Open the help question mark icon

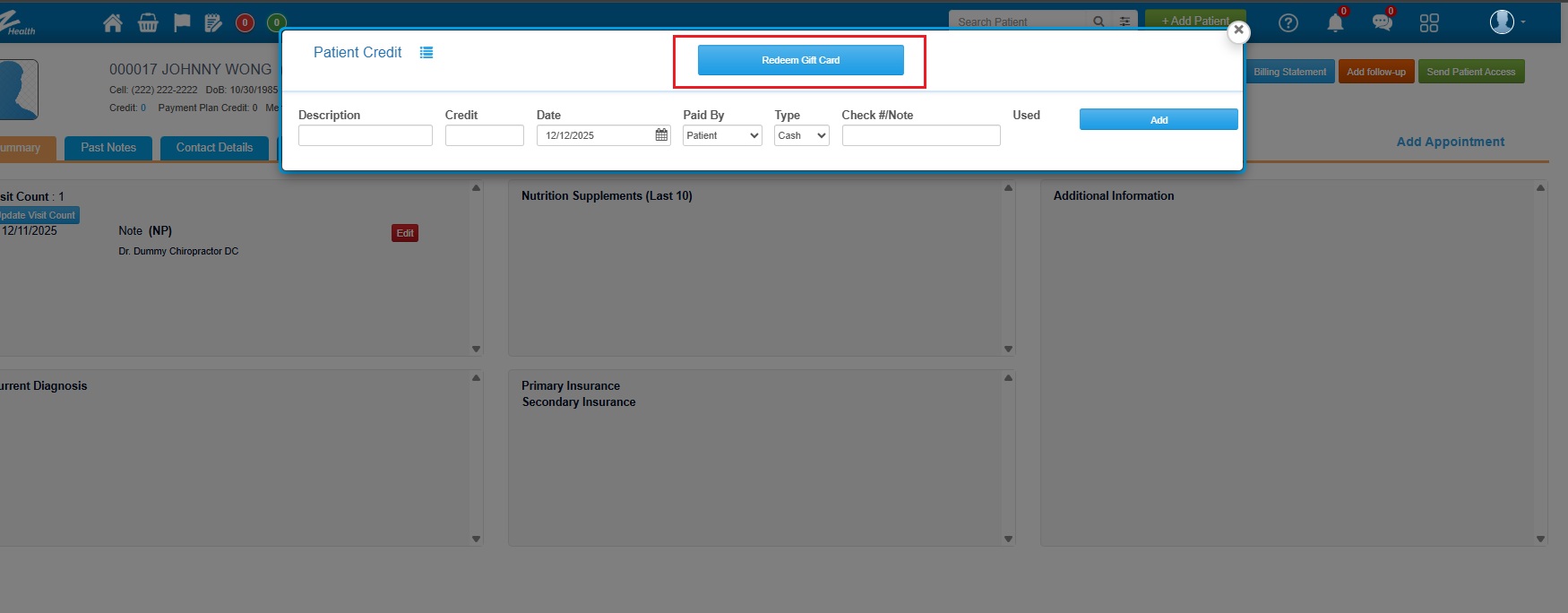click(x=1288, y=23)
